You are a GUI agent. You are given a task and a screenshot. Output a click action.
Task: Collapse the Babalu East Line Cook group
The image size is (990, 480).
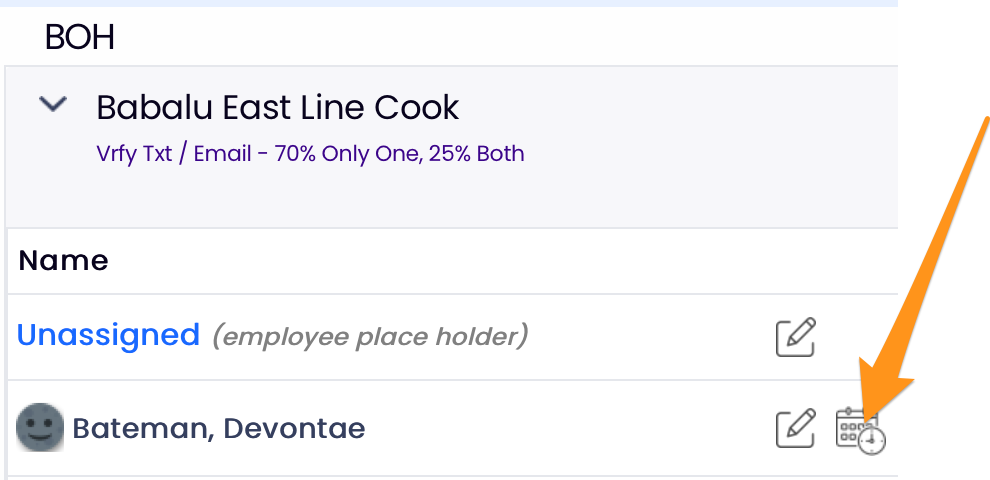click(x=52, y=104)
